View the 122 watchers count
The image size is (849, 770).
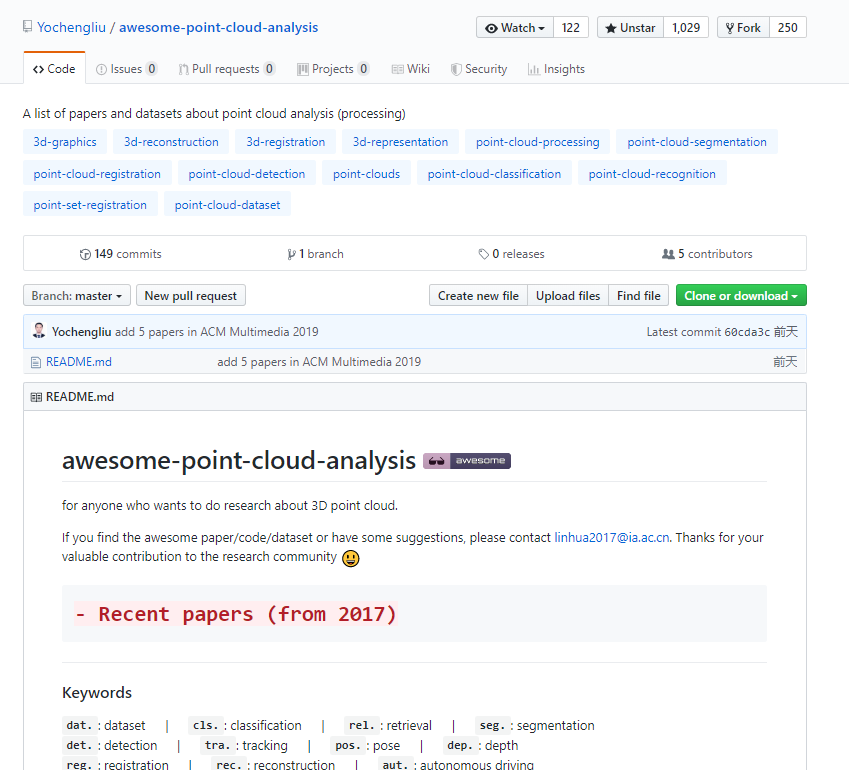pos(571,28)
